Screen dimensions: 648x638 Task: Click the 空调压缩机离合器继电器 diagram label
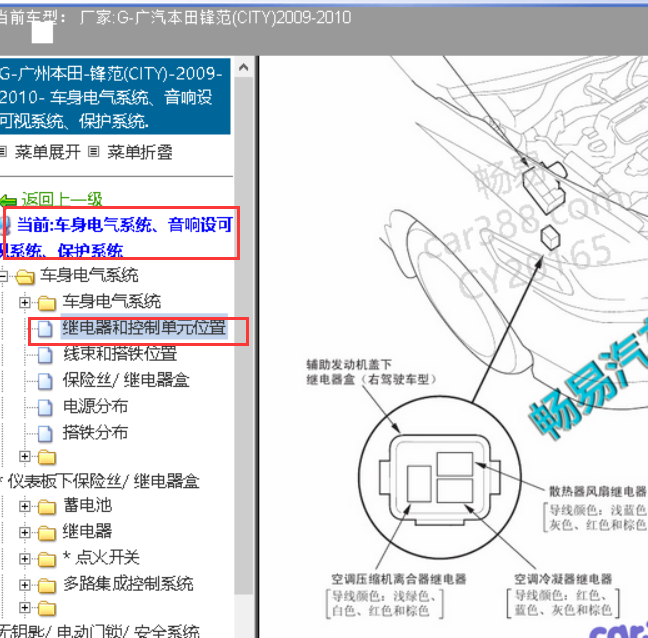tap(398, 579)
